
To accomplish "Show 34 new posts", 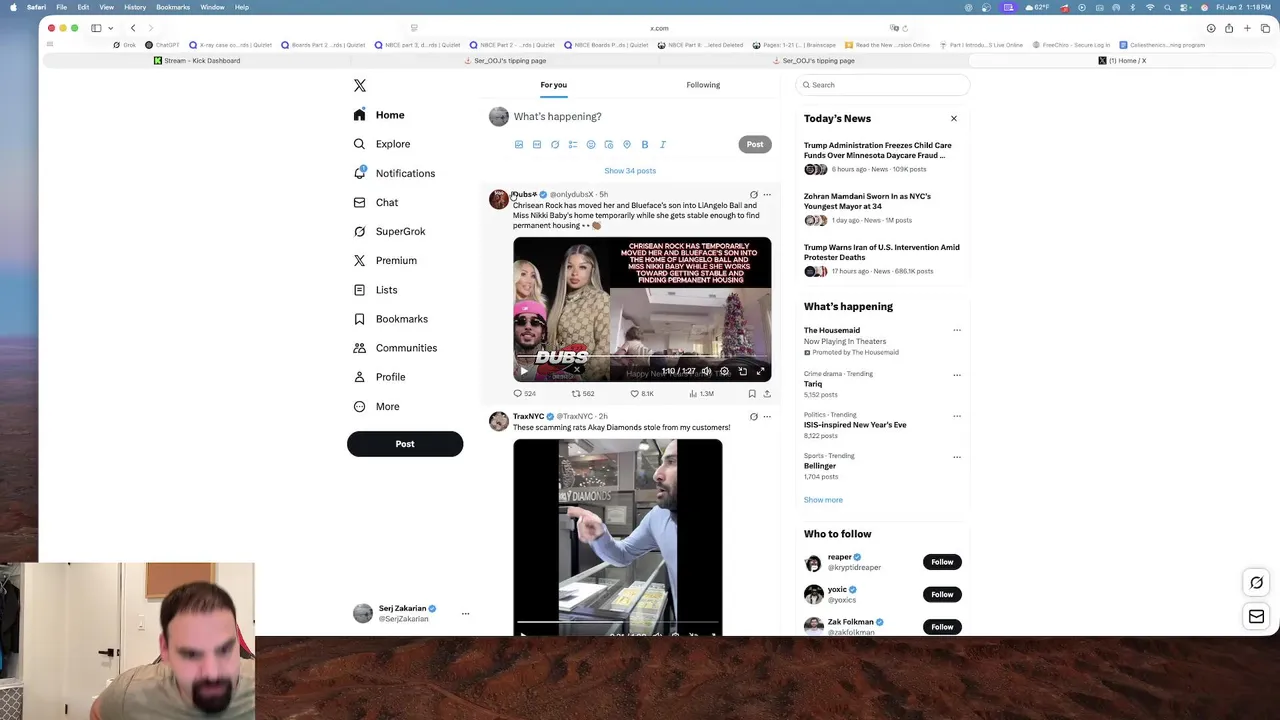I will coord(630,171).
